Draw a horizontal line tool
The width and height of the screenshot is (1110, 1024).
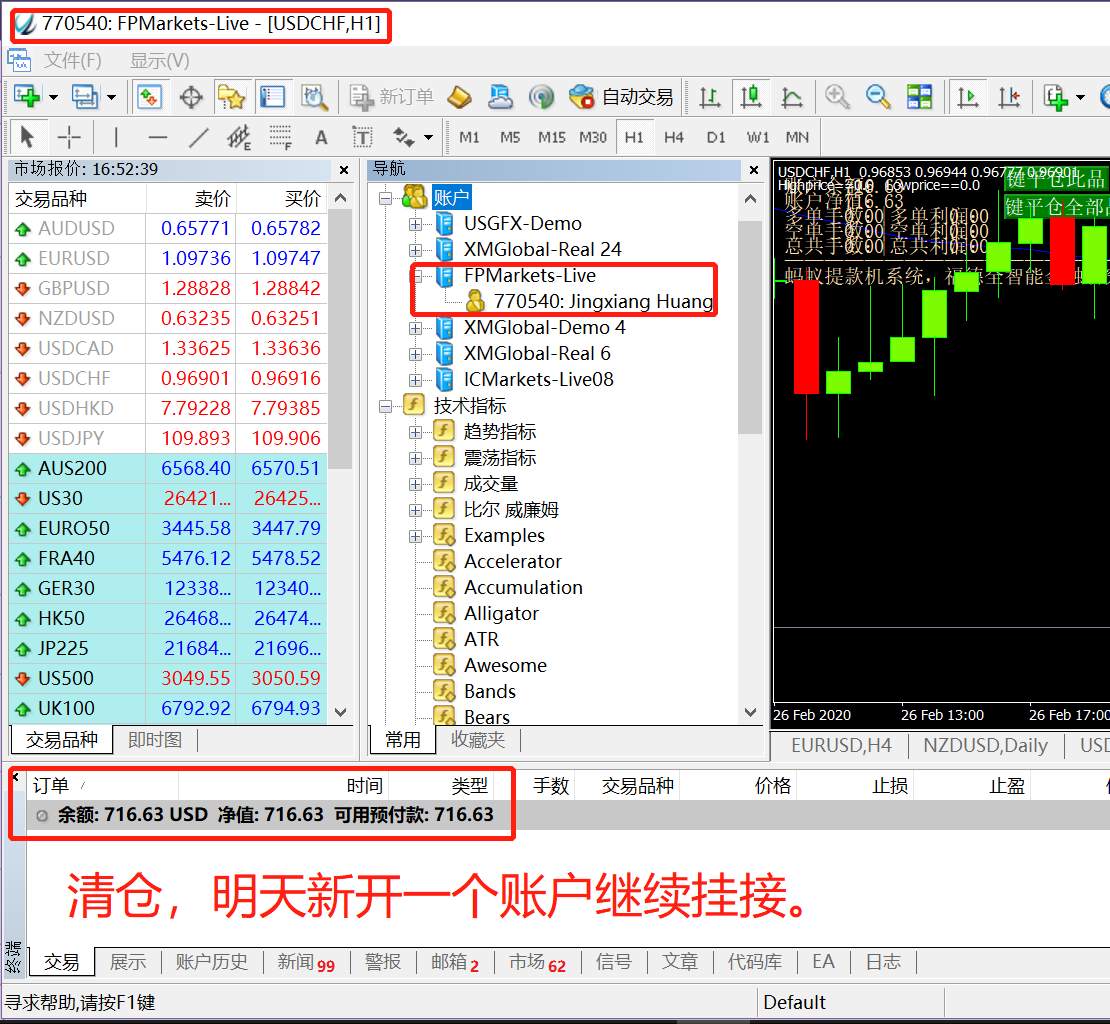click(x=158, y=137)
